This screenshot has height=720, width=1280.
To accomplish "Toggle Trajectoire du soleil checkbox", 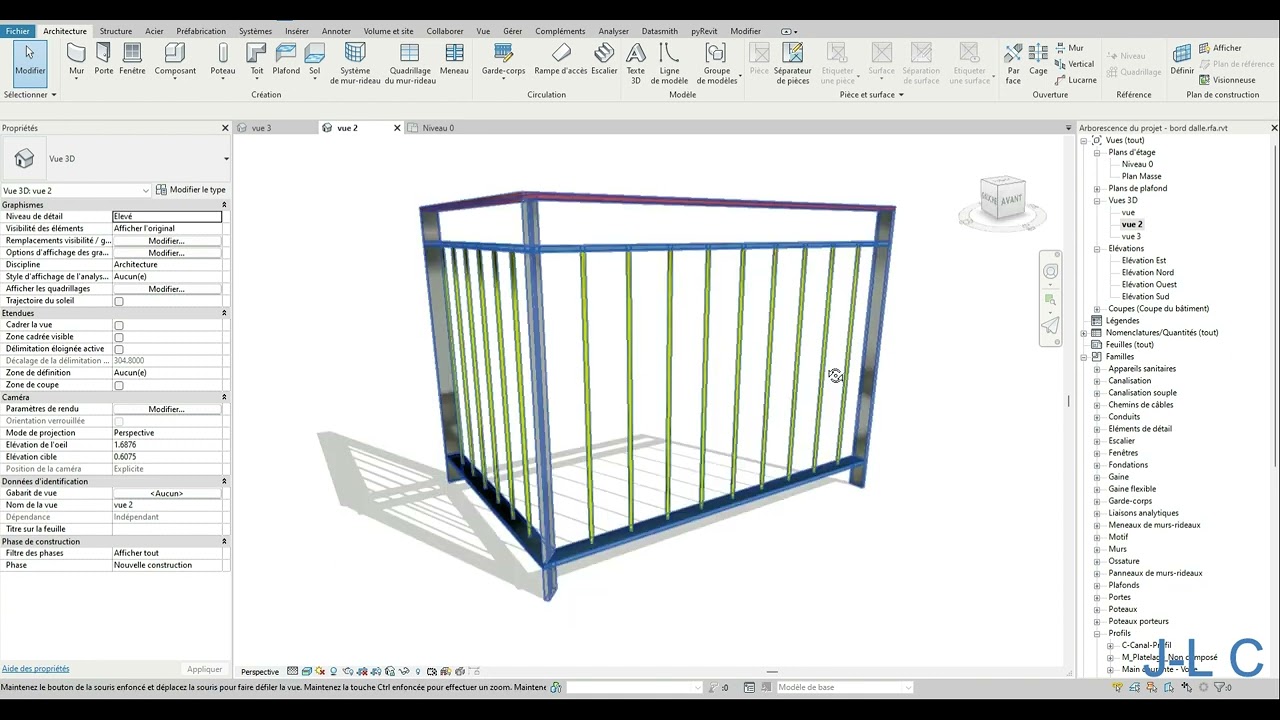I will coord(119,301).
